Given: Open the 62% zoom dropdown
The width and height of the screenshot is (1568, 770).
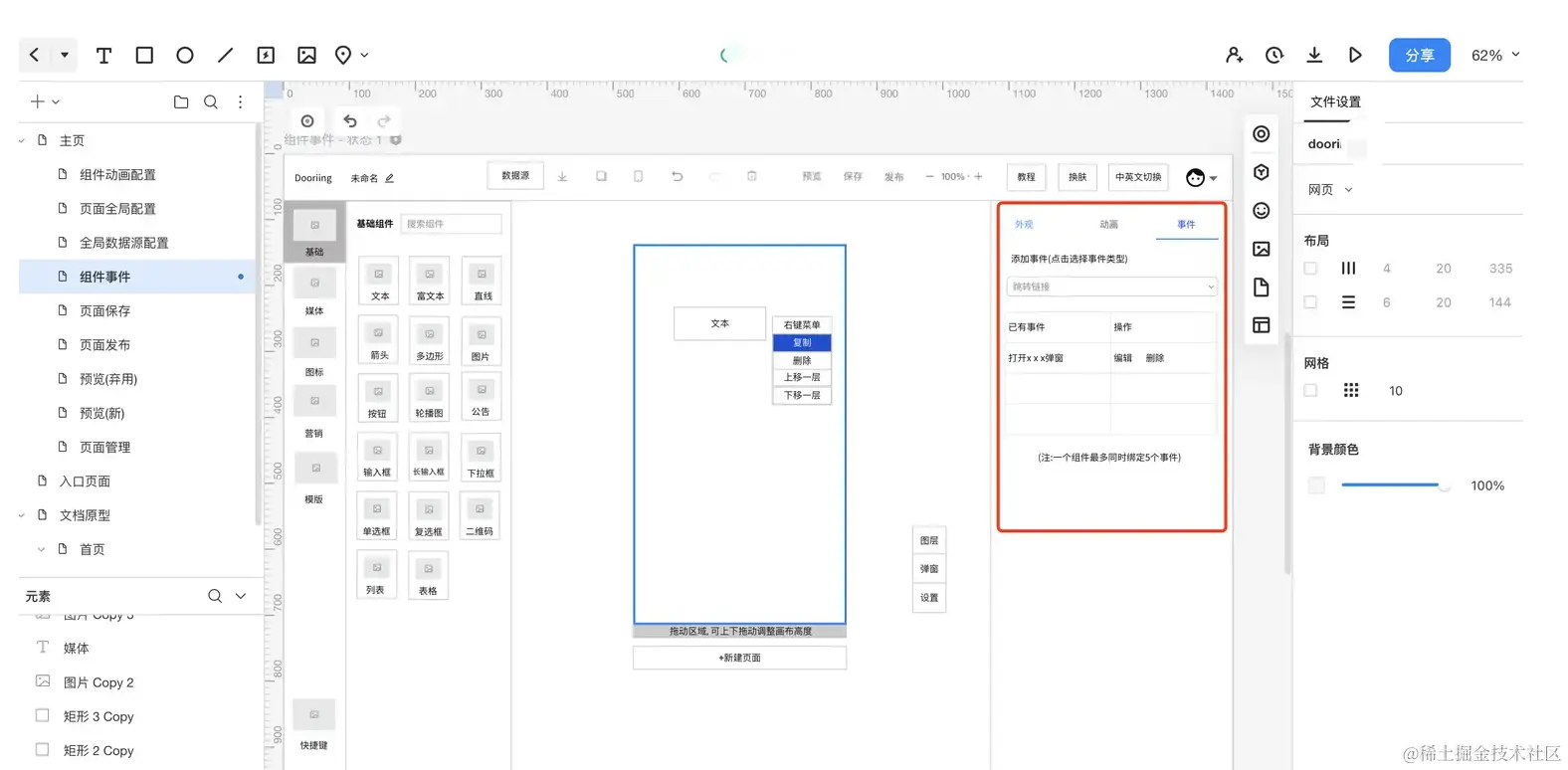Looking at the screenshot, I should pyautogui.click(x=1495, y=56).
